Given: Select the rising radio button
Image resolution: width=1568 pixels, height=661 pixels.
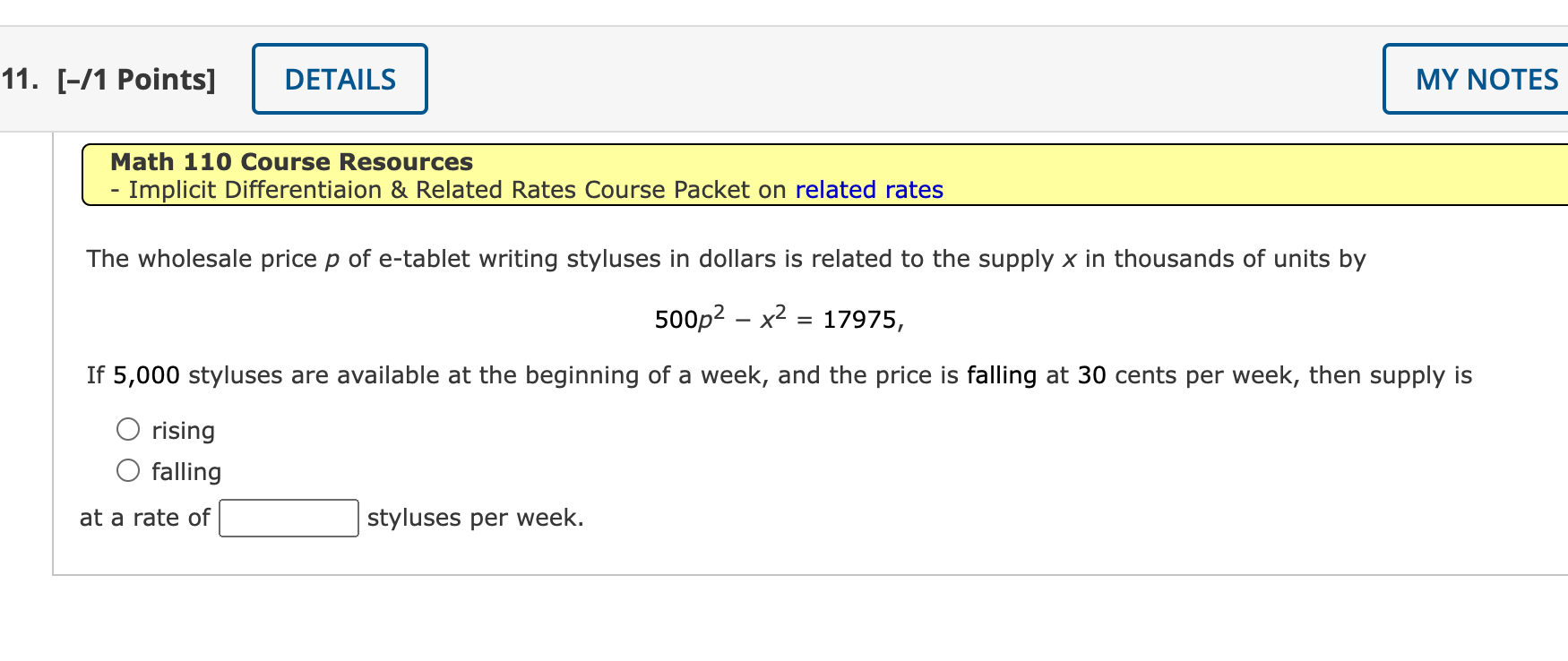Looking at the screenshot, I should coord(128,428).
